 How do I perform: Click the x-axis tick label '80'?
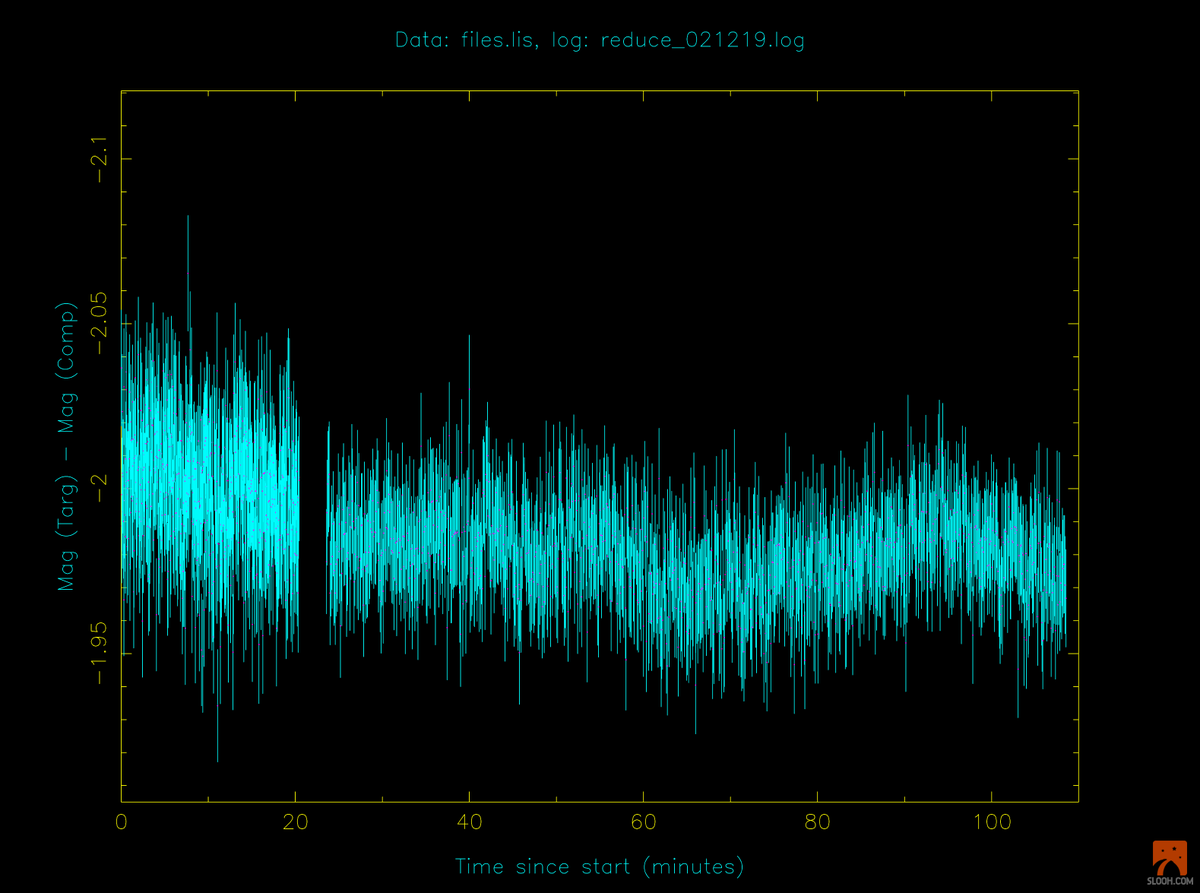click(817, 823)
